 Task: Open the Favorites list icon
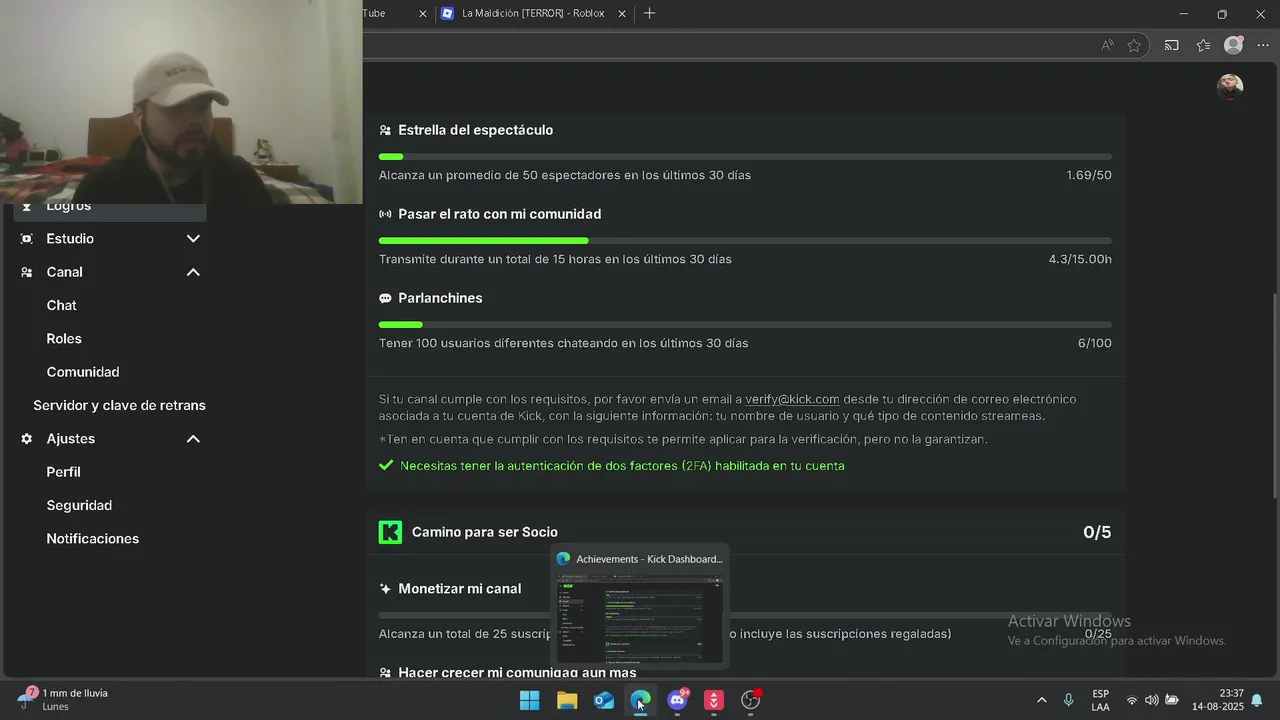[1203, 45]
